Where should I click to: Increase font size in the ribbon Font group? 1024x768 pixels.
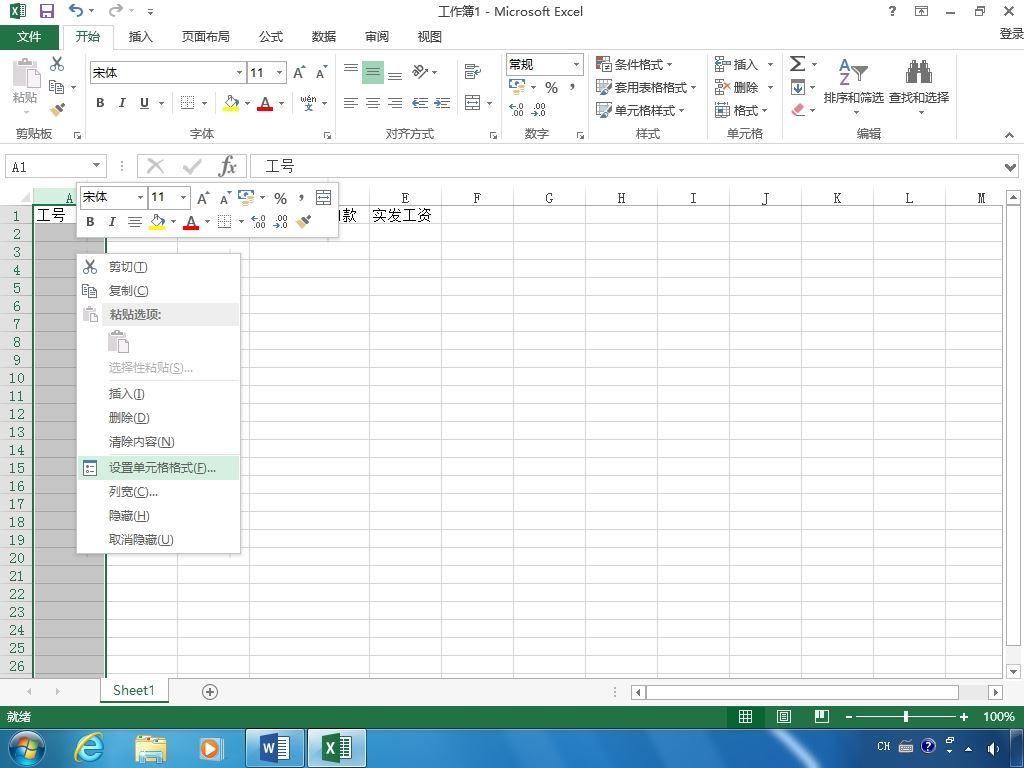(x=299, y=72)
